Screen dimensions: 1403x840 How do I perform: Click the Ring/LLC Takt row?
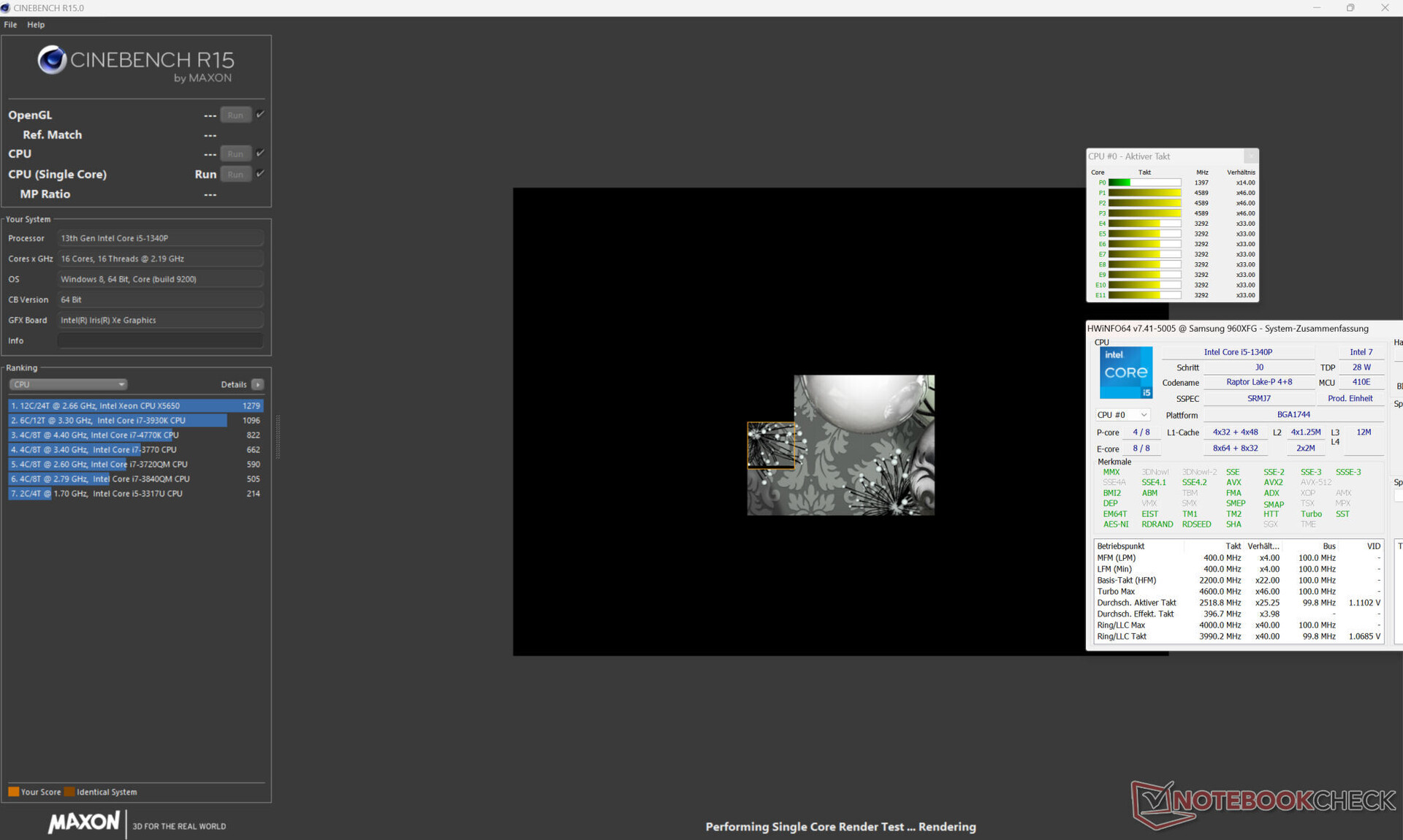[x=1239, y=637]
